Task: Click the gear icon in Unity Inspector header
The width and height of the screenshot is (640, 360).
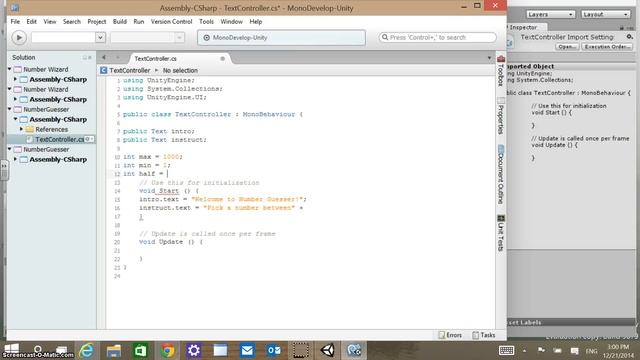Action: tap(629, 37)
